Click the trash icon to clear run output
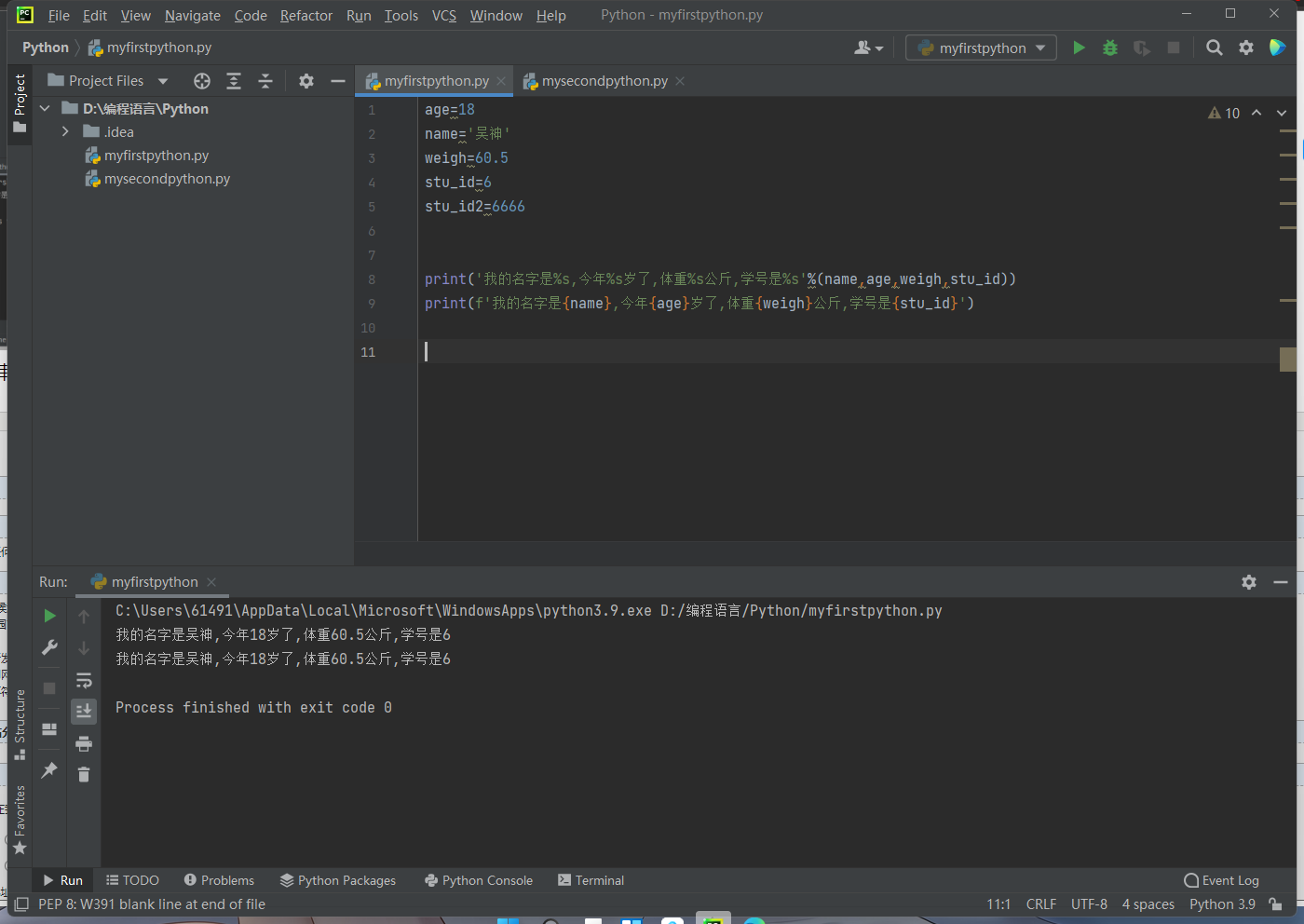1304x924 pixels. (84, 775)
